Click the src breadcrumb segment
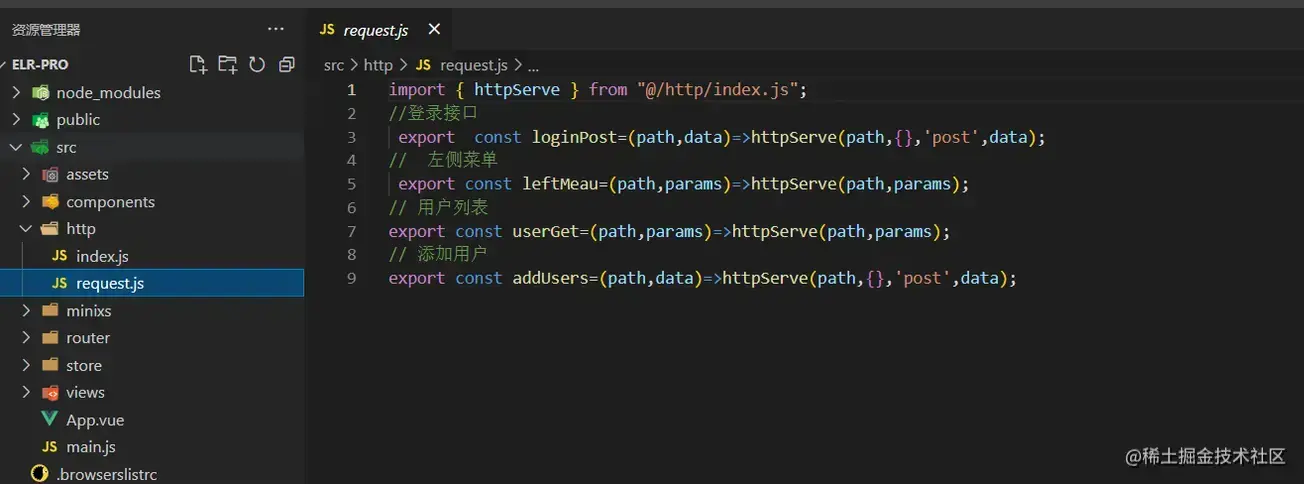Image resolution: width=1304 pixels, height=484 pixels. [334, 65]
